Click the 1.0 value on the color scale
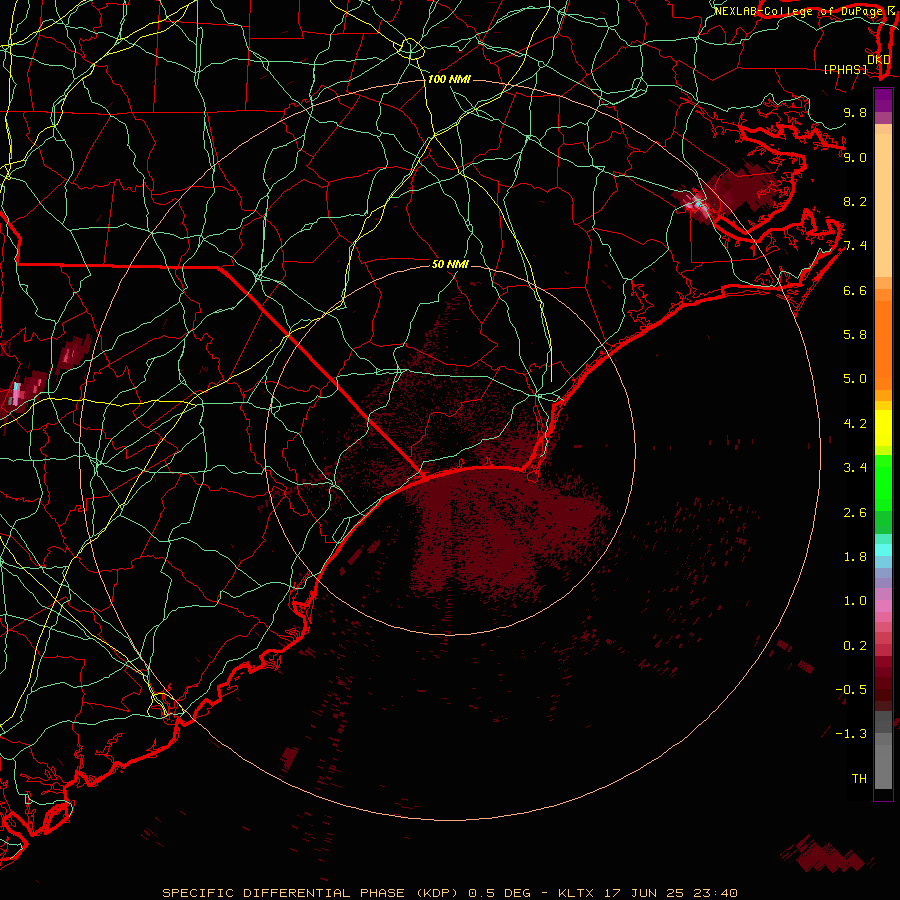The width and height of the screenshot is (900, 900). [x=855, y=600]
